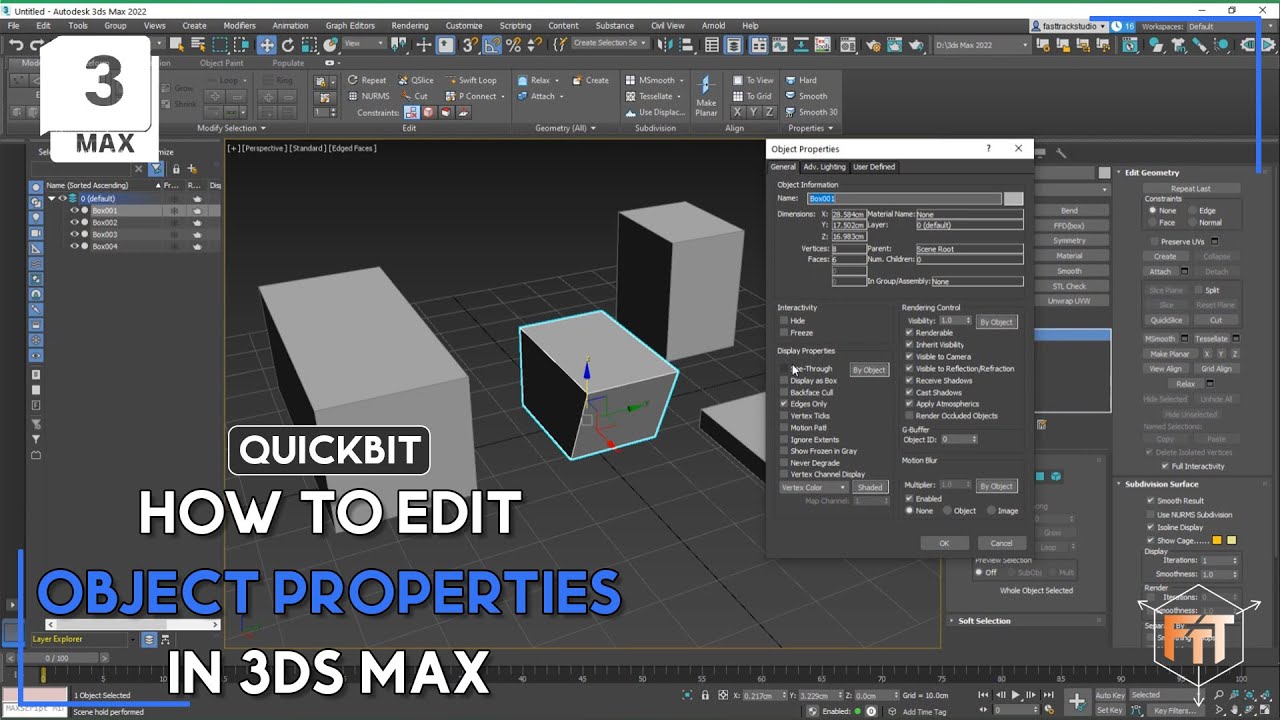Click the Swift Loop tool in ribbon

(x=469, y=80)
